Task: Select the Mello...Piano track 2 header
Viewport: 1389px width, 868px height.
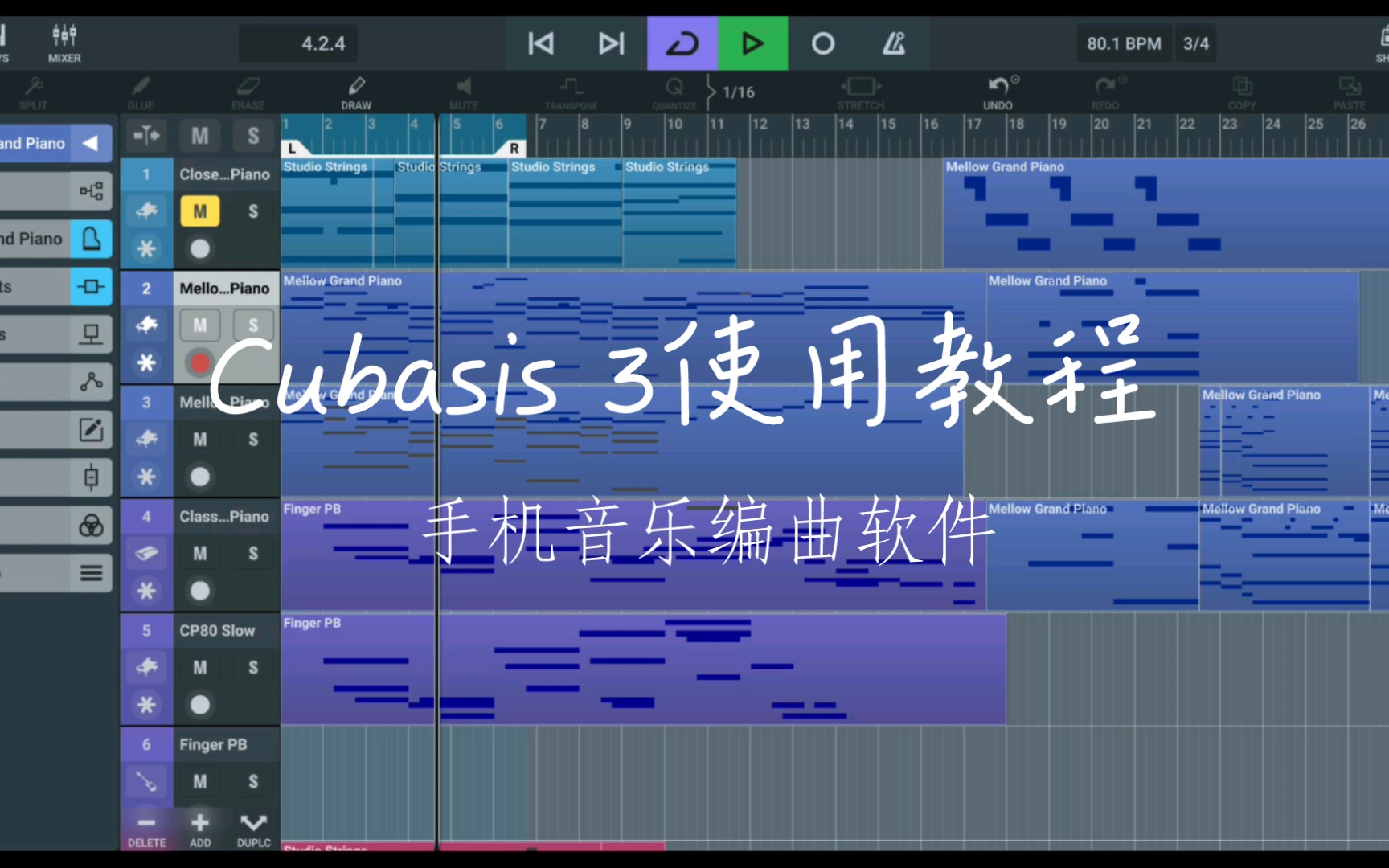Action: [x=224, y=289]
